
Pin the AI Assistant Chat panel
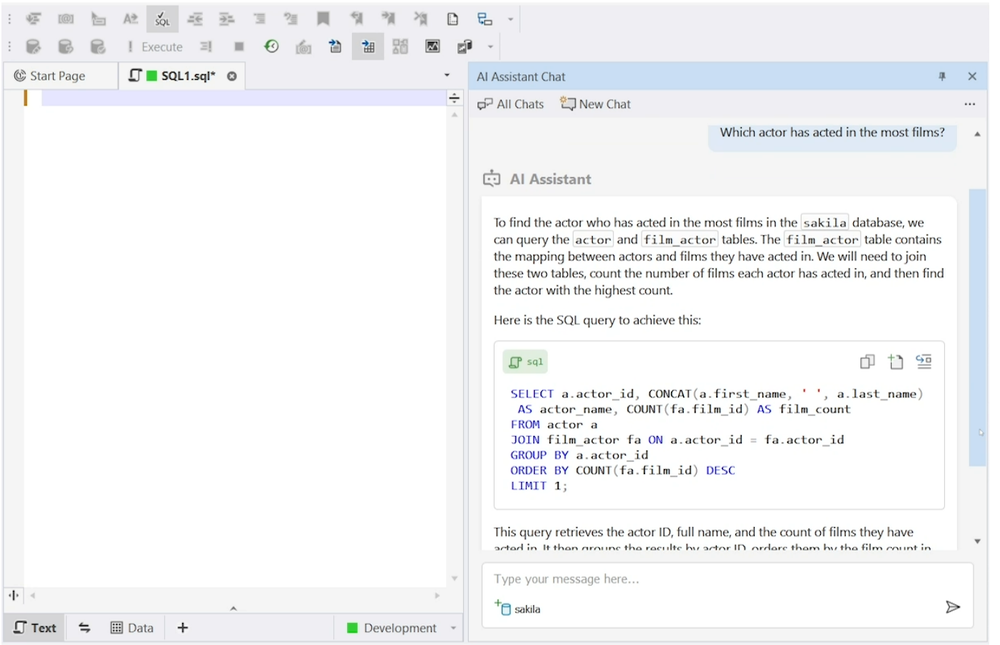pos(941,76)
